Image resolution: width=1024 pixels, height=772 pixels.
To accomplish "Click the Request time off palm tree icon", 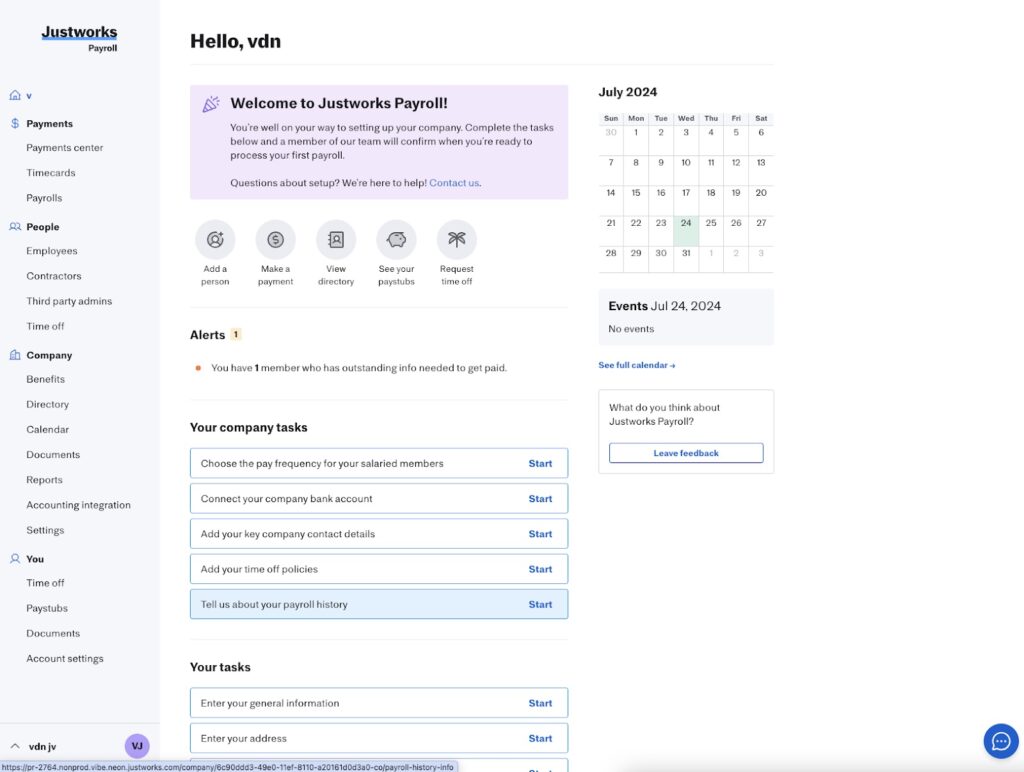I will click(456, 240).
